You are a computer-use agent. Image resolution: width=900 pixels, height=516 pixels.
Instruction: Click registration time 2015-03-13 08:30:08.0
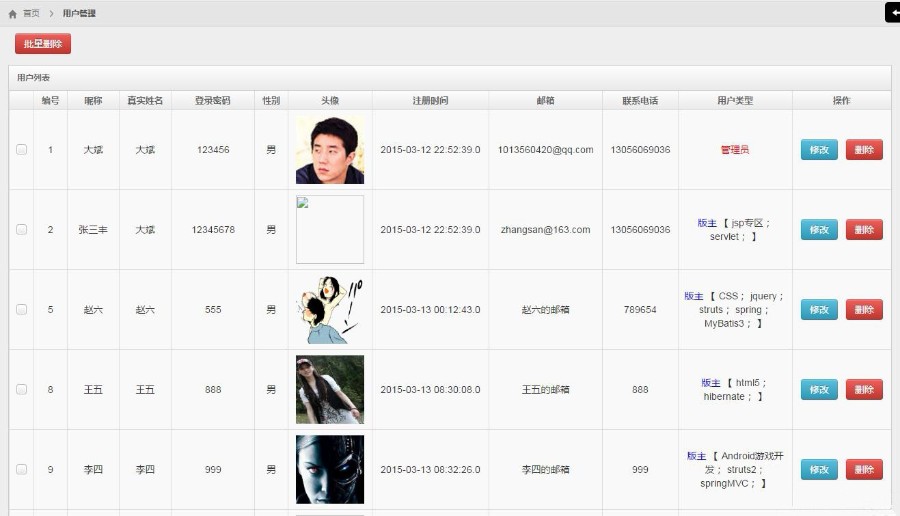point(430,389)
